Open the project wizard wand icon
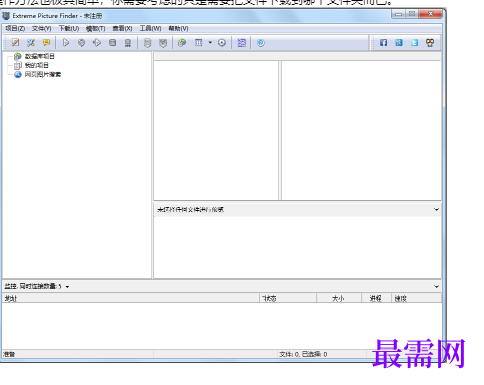The height and width of the screenshot is (385, 484). [x=31, y=43]
